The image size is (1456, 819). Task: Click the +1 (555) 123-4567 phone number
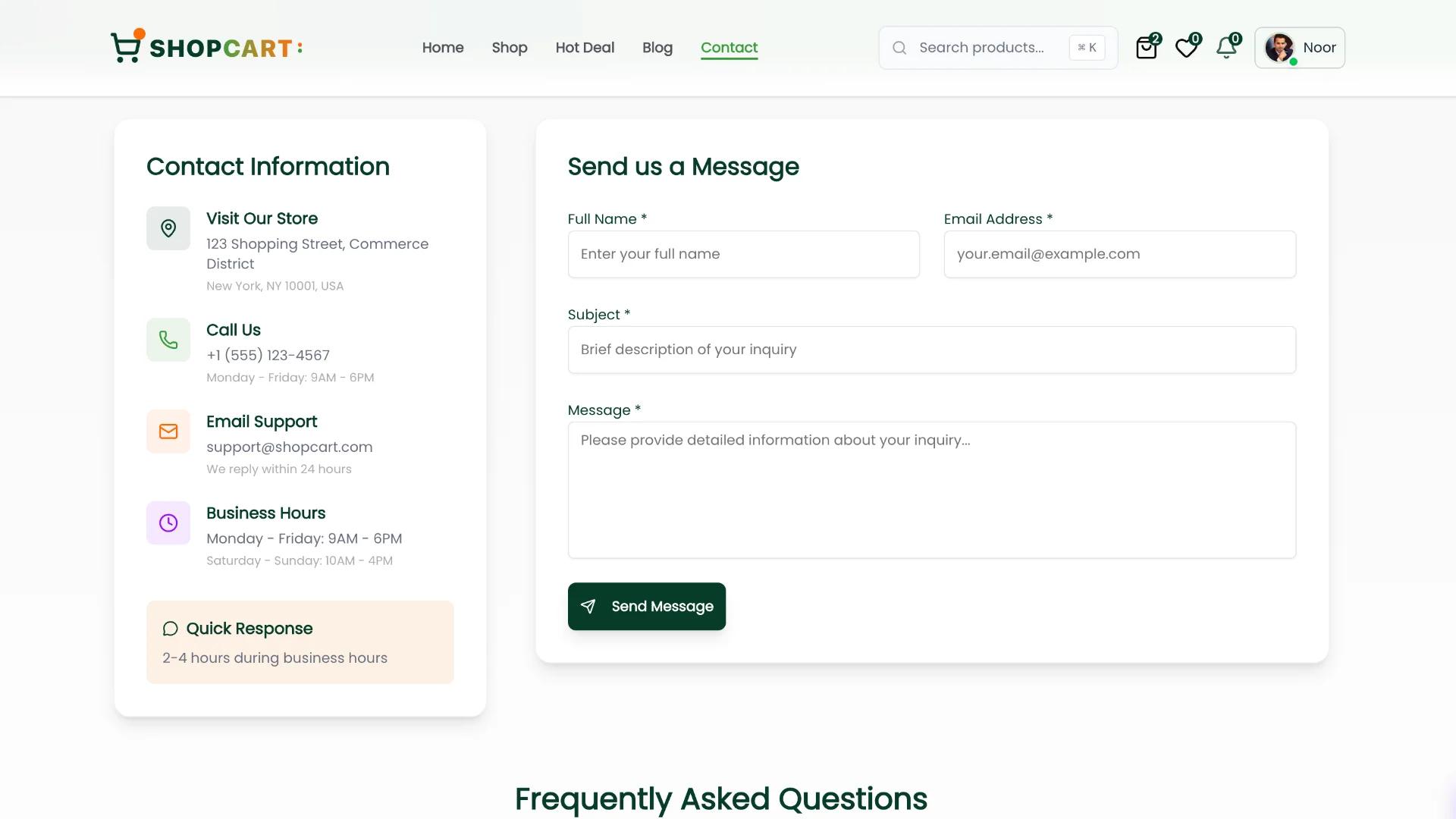tap(268, 355)
